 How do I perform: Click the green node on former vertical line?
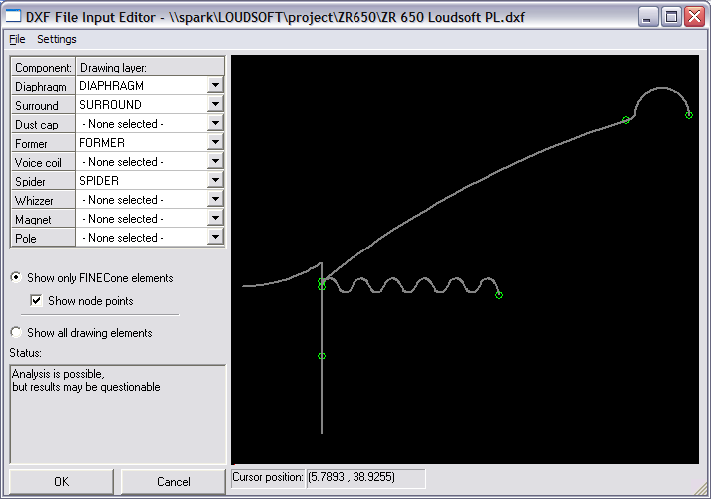(322, 356)
